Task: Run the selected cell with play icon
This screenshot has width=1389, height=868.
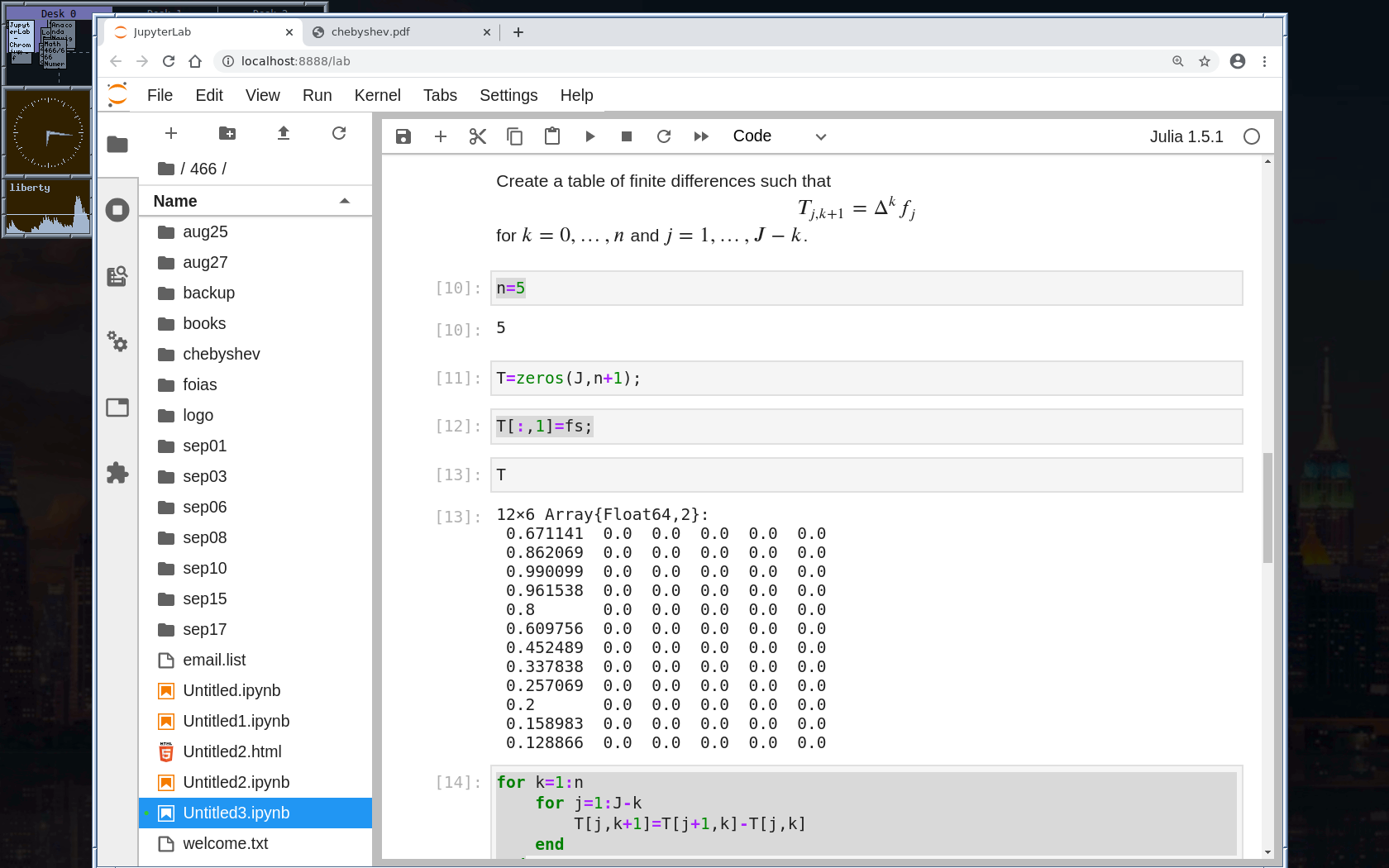Action: click(x=589, y=136)
